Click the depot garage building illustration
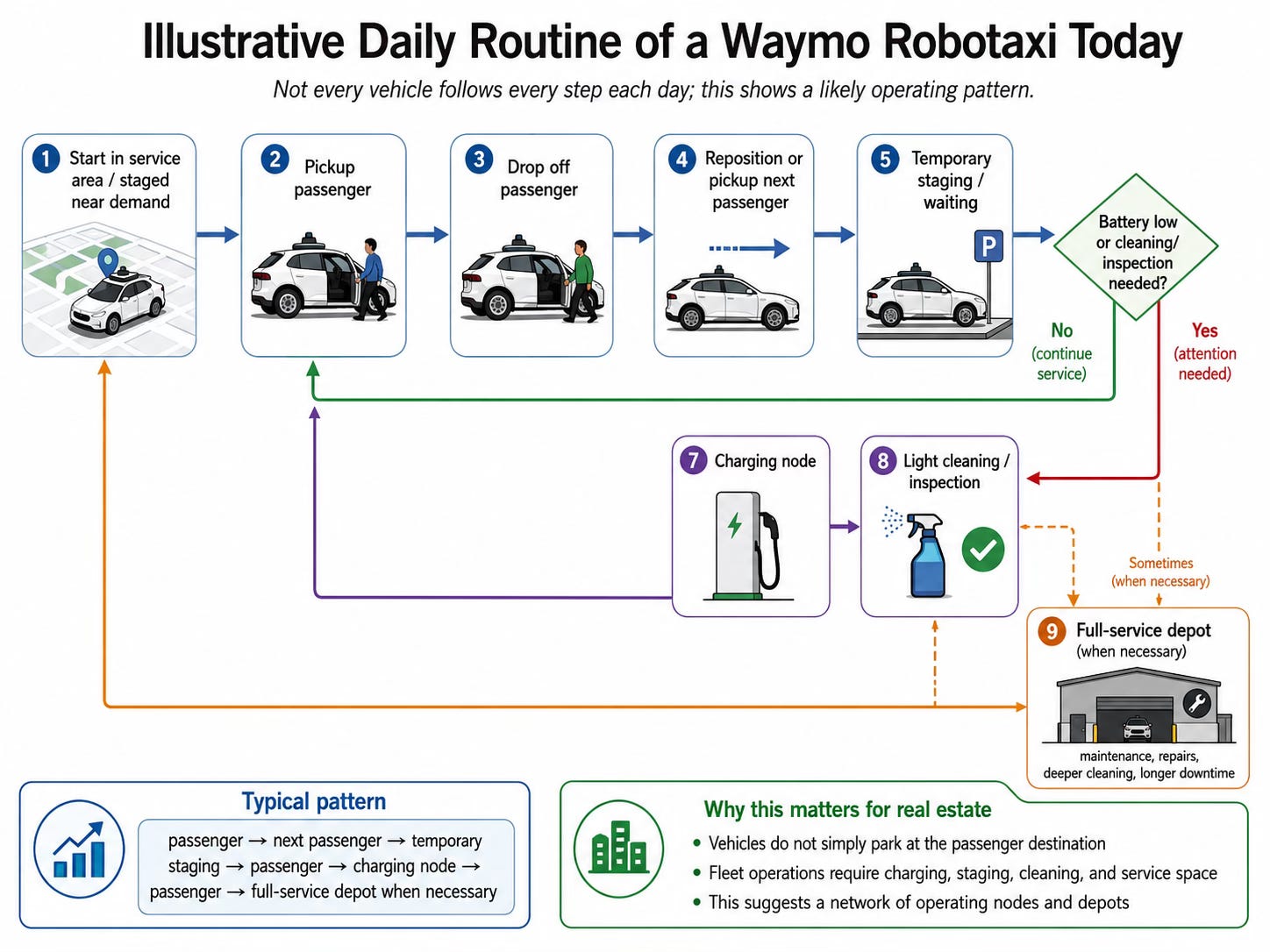The width and height of the screenshot is (1270, 952). click(1138, 706)
